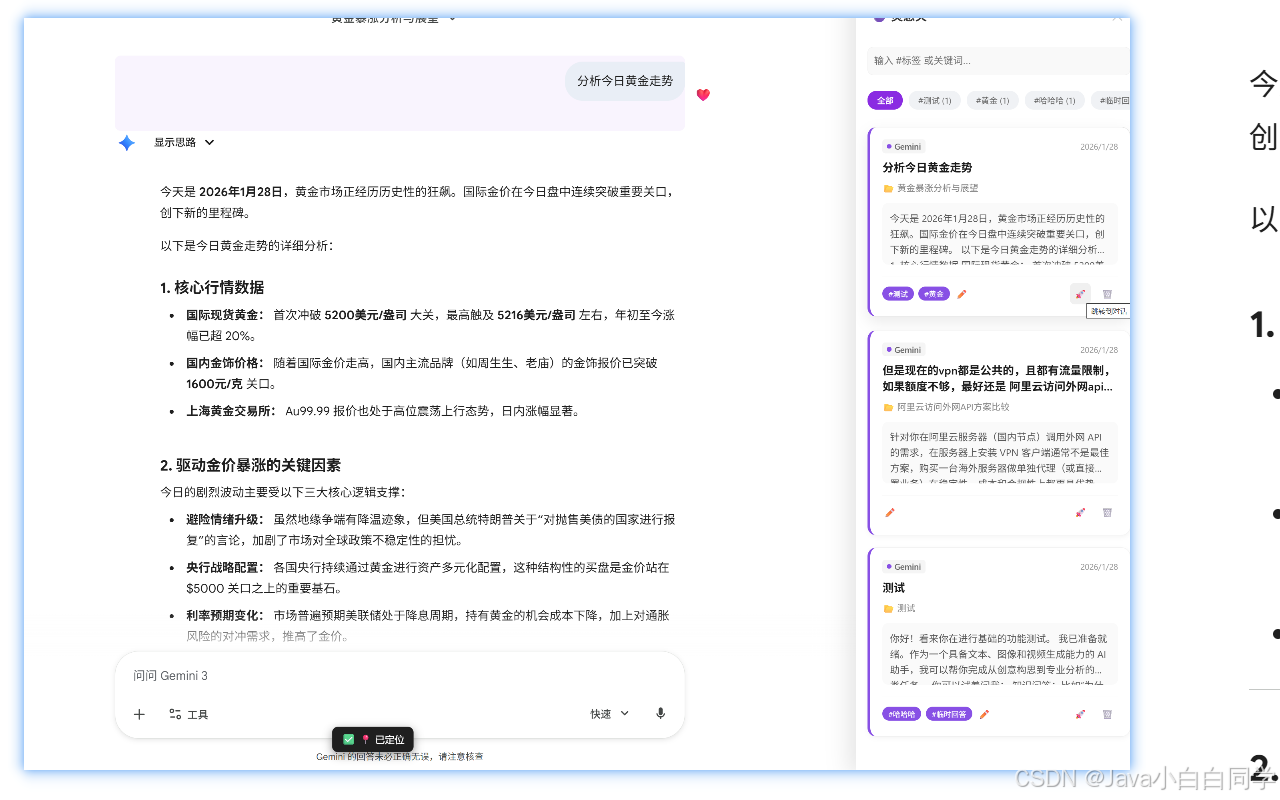The height and width of the screenshot is (800, 1280).
Task: Toggle the 全部 filter chip
Action: pos(884,100)
